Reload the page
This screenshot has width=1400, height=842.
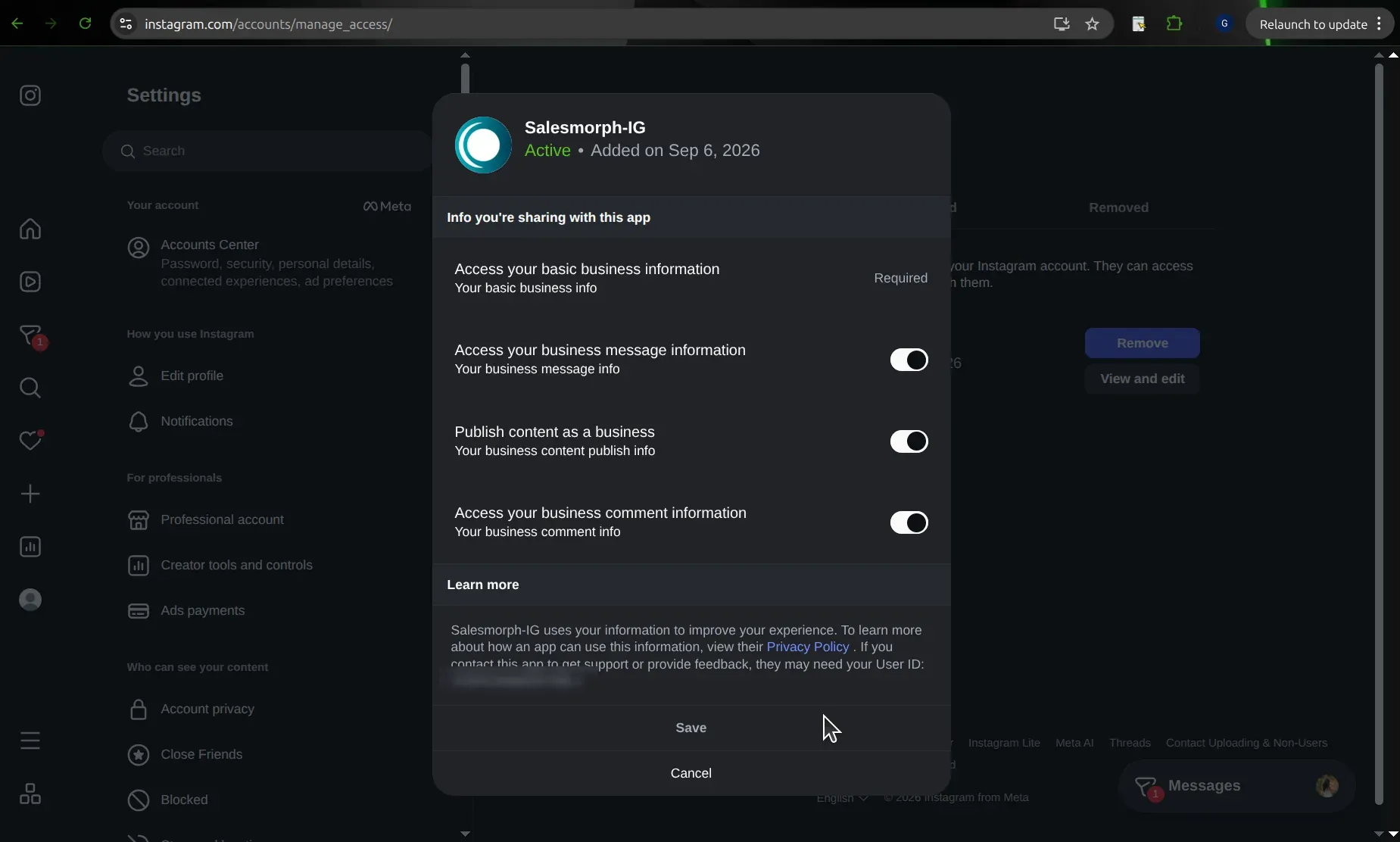click(85, 23)
